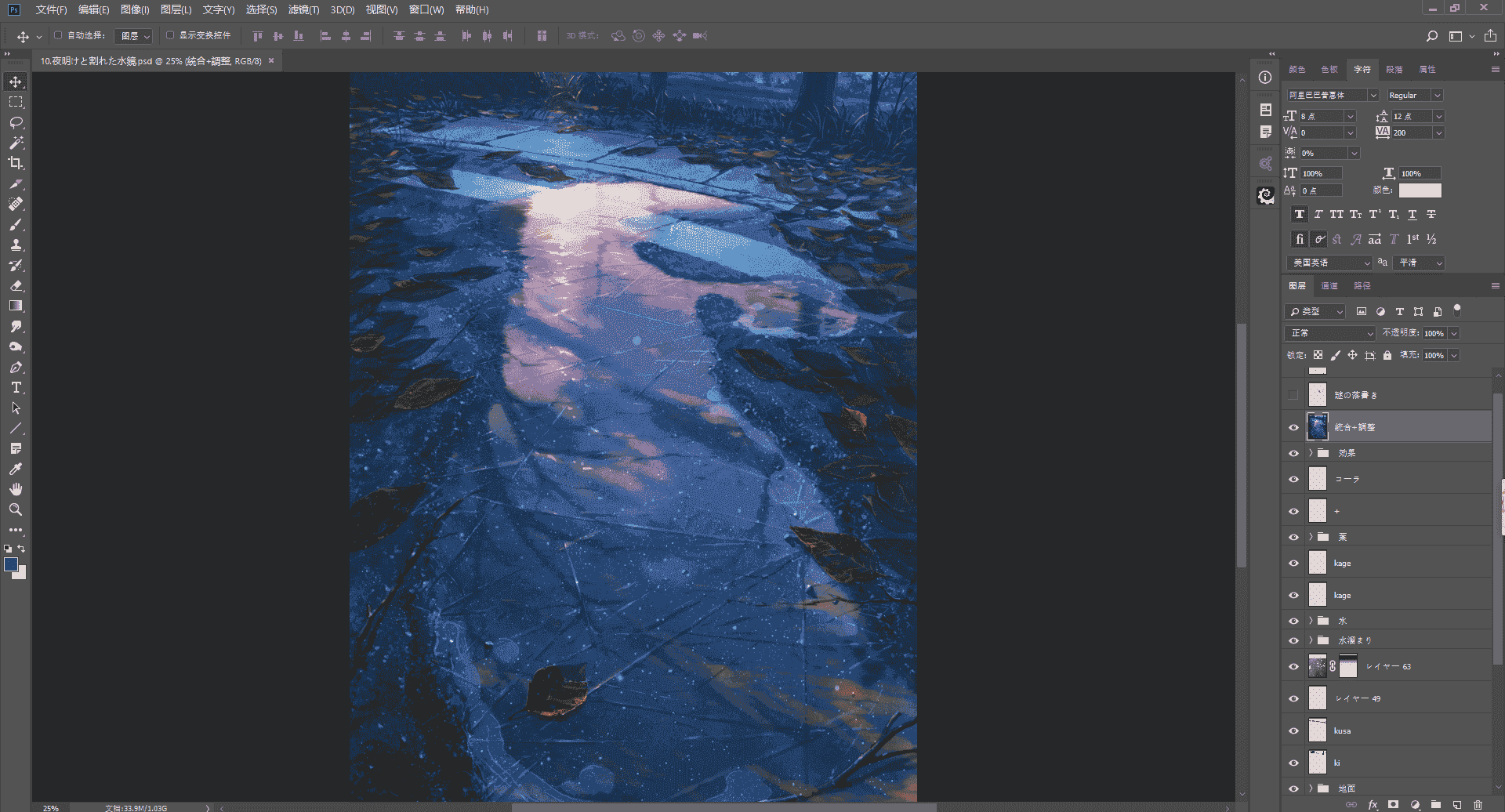
Task: Open the 滤镜(T) menu
Action: tap(303, 9)
